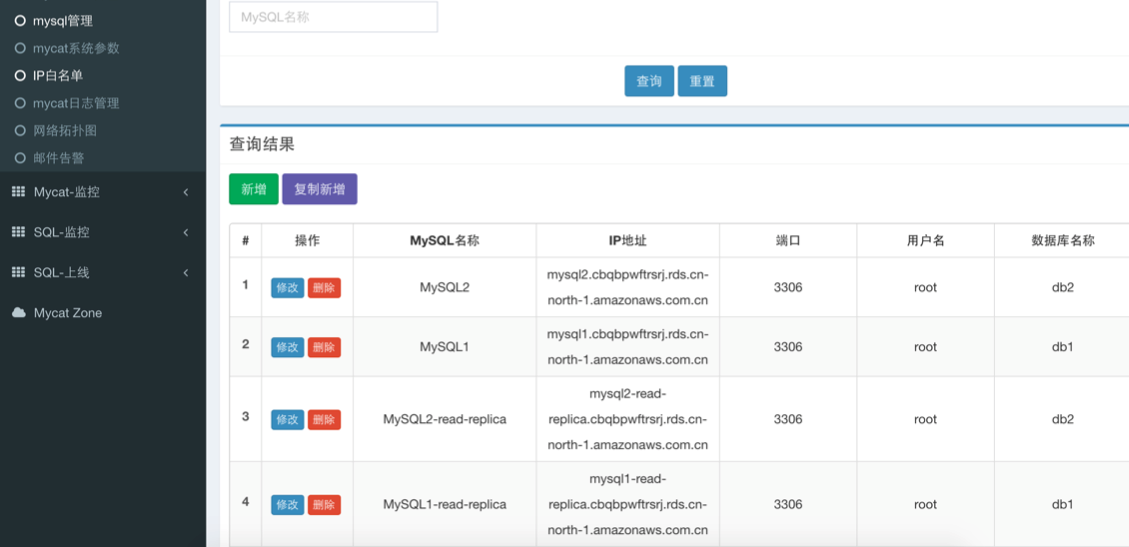Open the Mycat Zone sidebar entry
Image resolution: width=1129 pixels, height=547 pixels.
click(x=103, y=313)
